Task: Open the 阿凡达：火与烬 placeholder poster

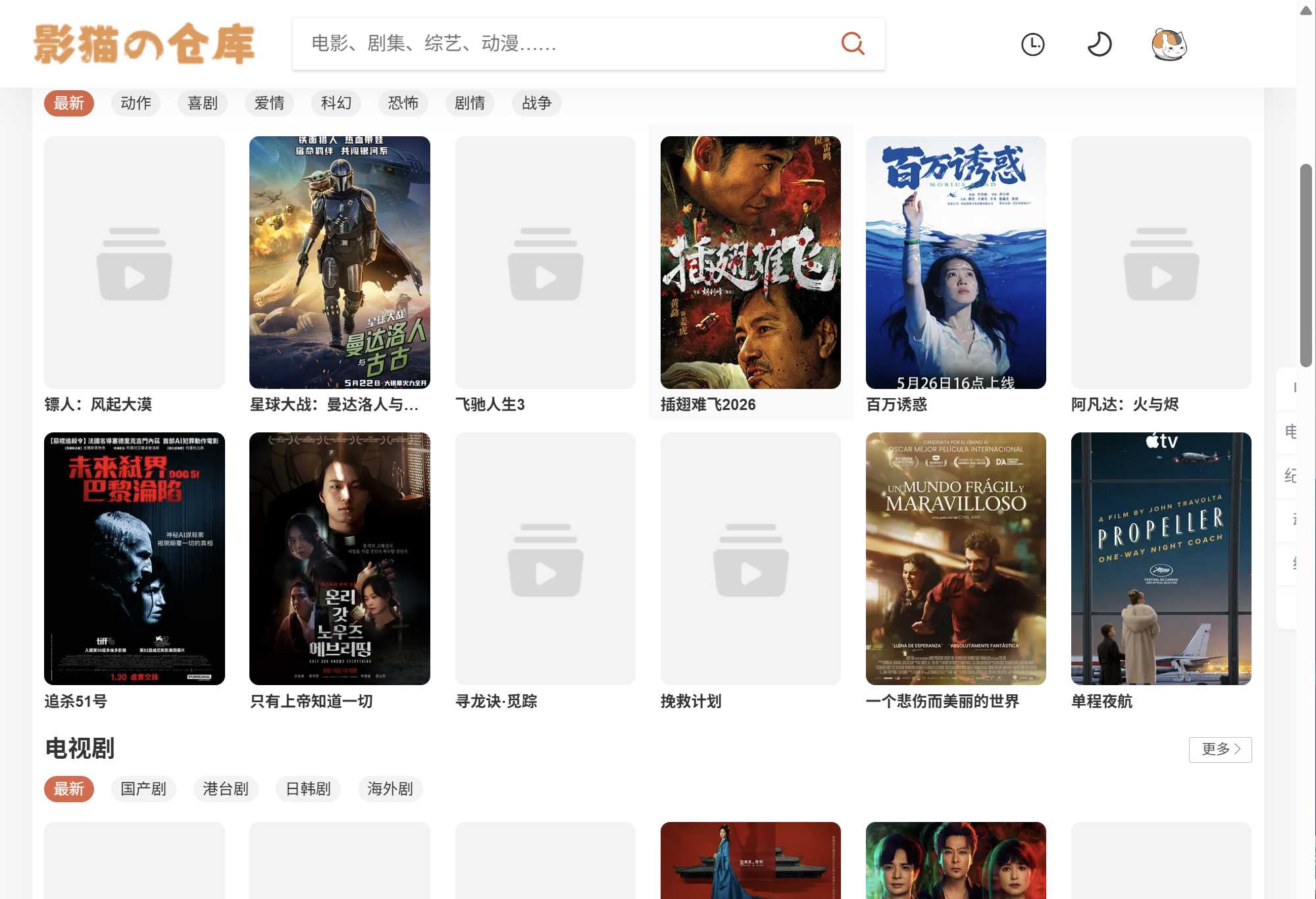Action: [x=1161, y=262]
